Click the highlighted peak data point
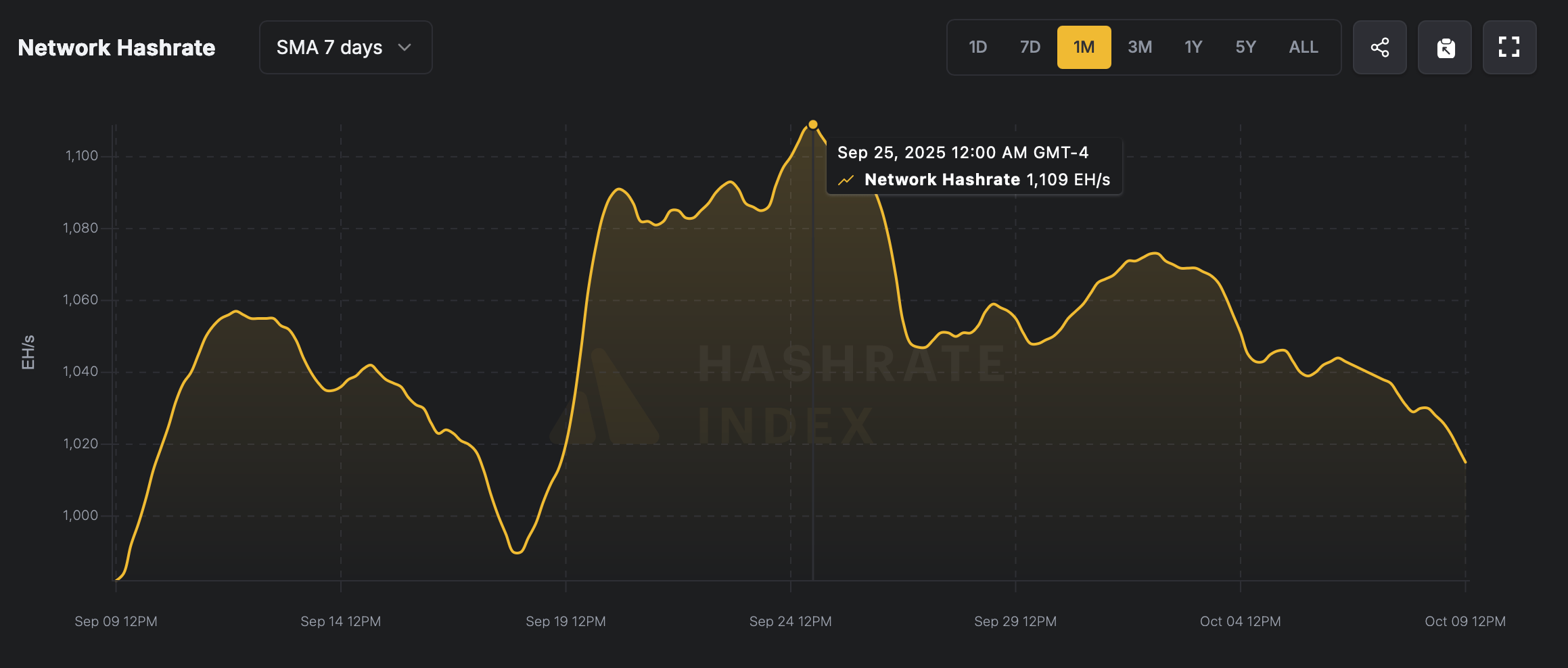This screenshot has width=1568, height=668. pyautogui.click(x=813, y=124)
